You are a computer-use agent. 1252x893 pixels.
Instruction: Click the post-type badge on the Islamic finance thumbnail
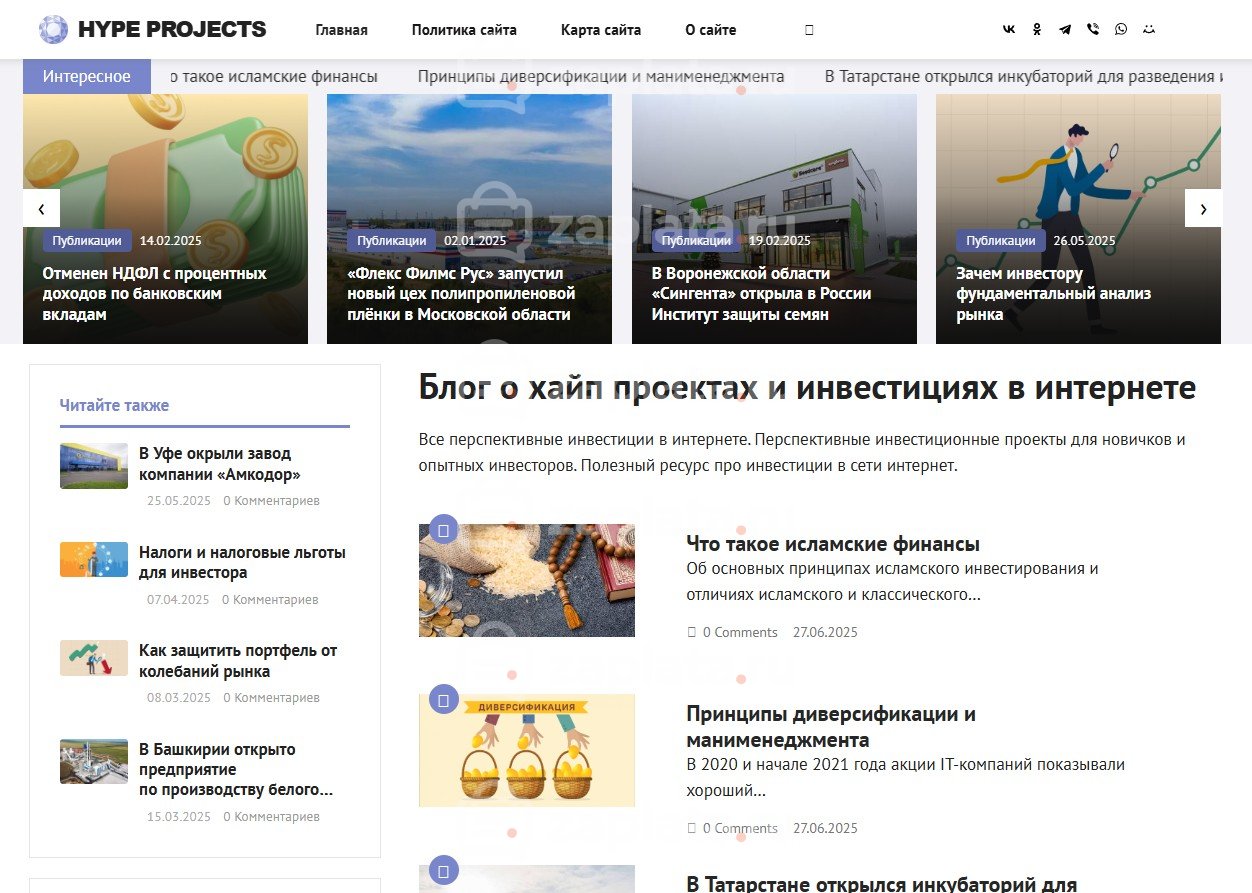click(444, 528)
